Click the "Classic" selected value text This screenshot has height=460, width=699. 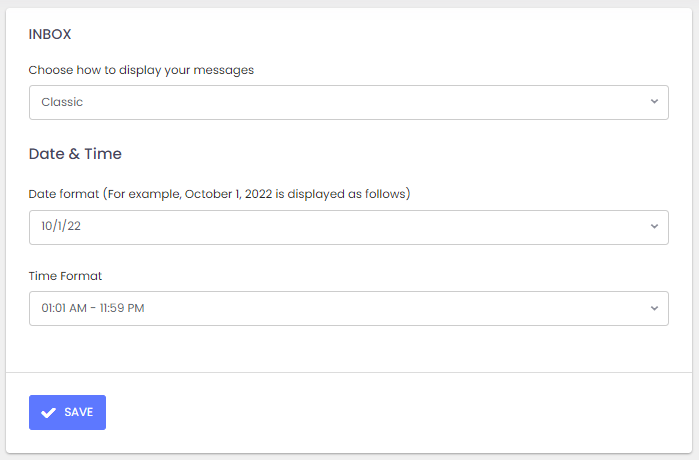(62, 102)
